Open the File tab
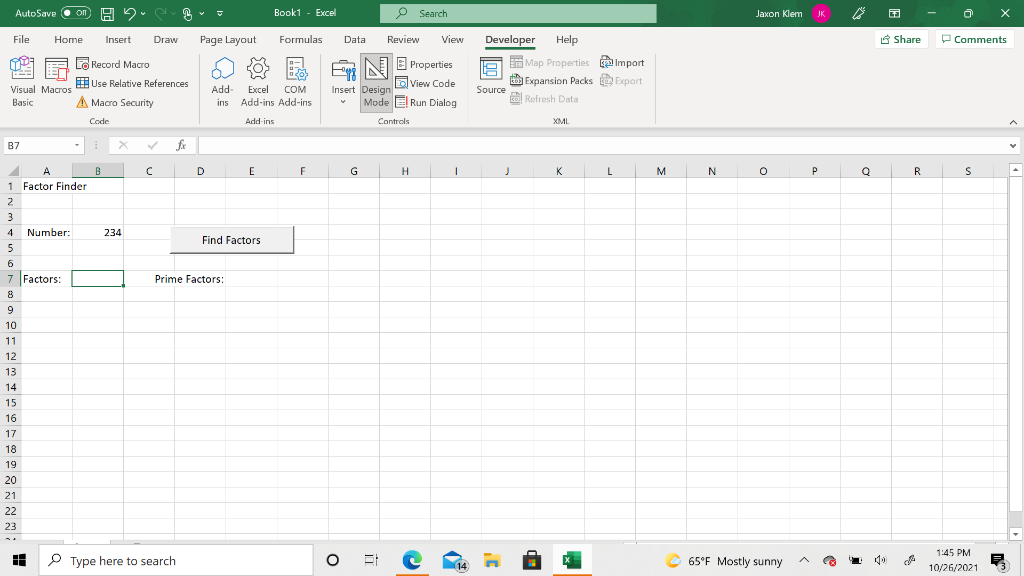 tap(22, 39)
